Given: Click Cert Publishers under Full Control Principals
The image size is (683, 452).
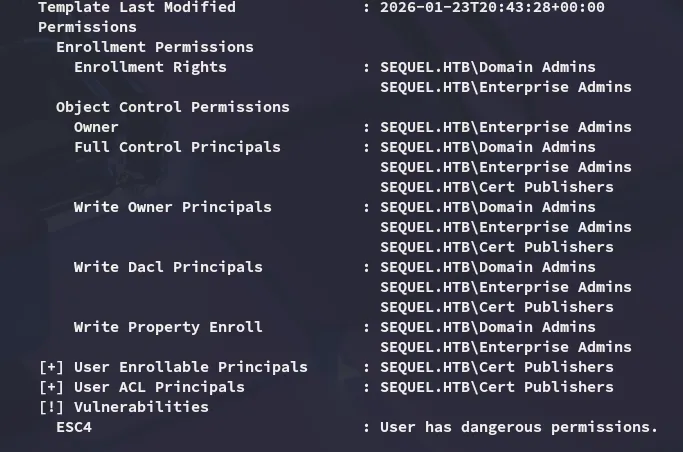Looking at the screenshot, I should [496, 187].
